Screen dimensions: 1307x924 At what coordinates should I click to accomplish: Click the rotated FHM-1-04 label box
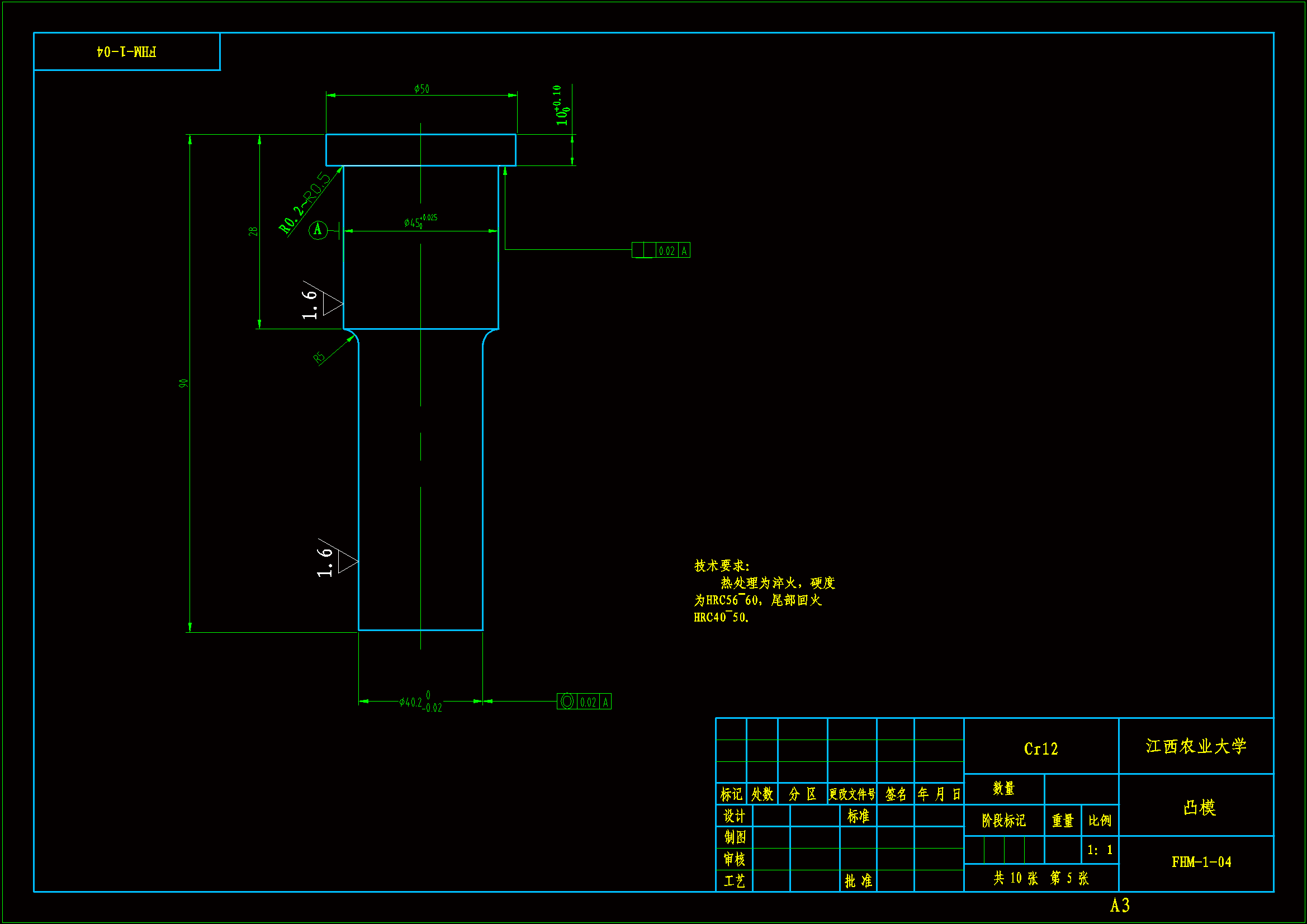point(126,52)
